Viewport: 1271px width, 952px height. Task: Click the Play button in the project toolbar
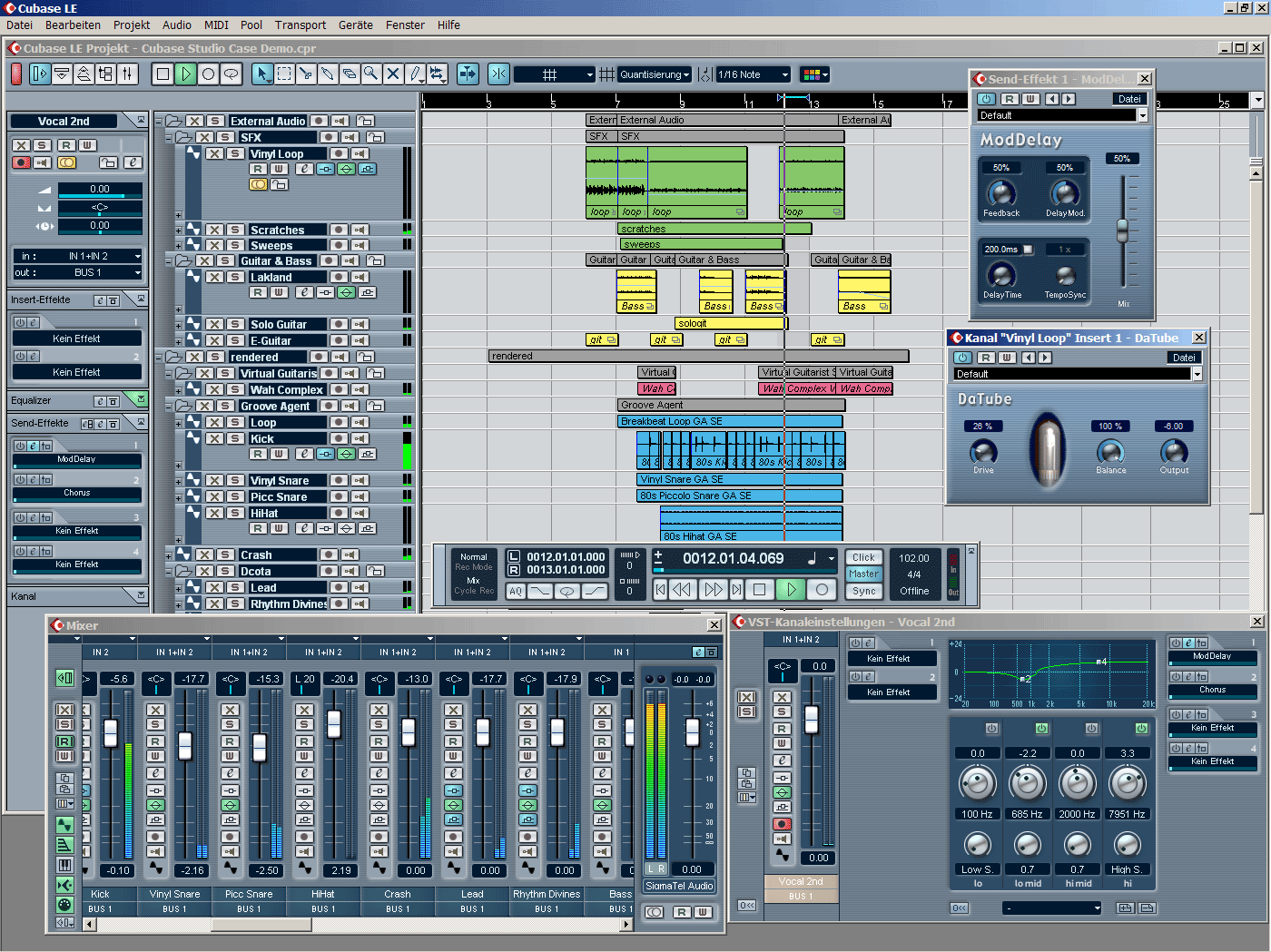(x=186, y=74)
